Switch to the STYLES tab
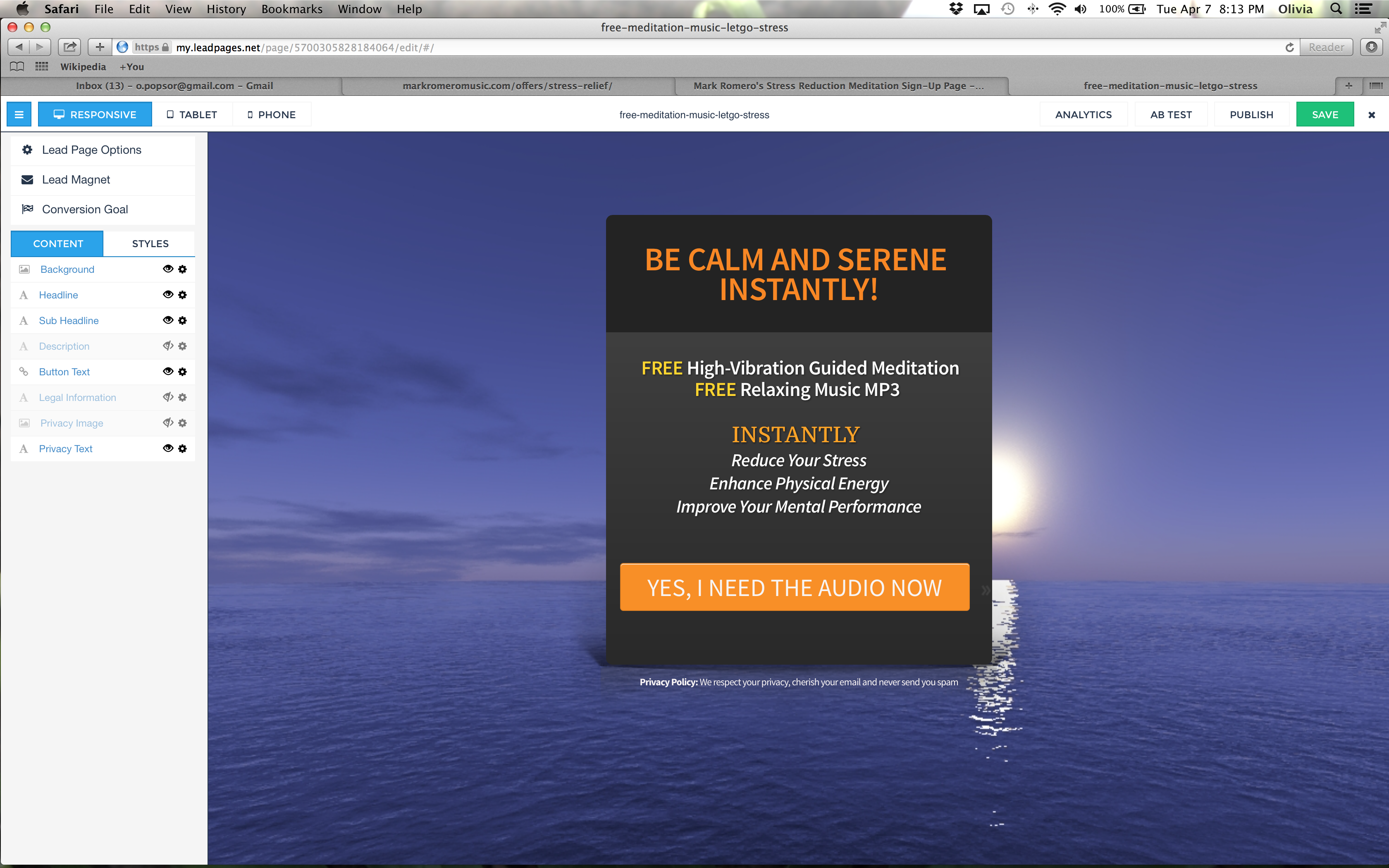 coord(150,243)
